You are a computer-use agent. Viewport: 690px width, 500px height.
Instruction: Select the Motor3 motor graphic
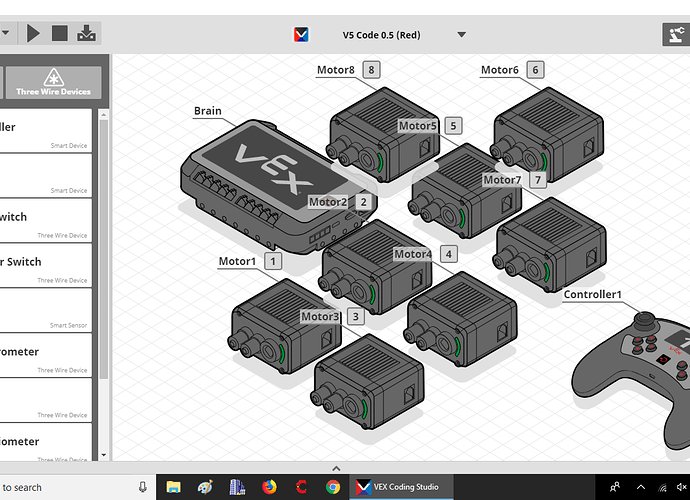pyautogui.click(x=368, y=381)
